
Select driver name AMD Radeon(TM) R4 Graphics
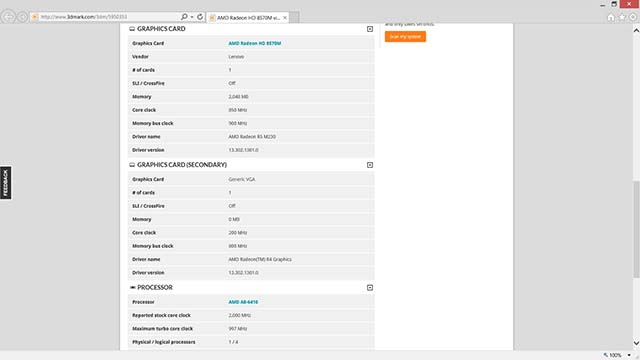click(x=260, y=260)
